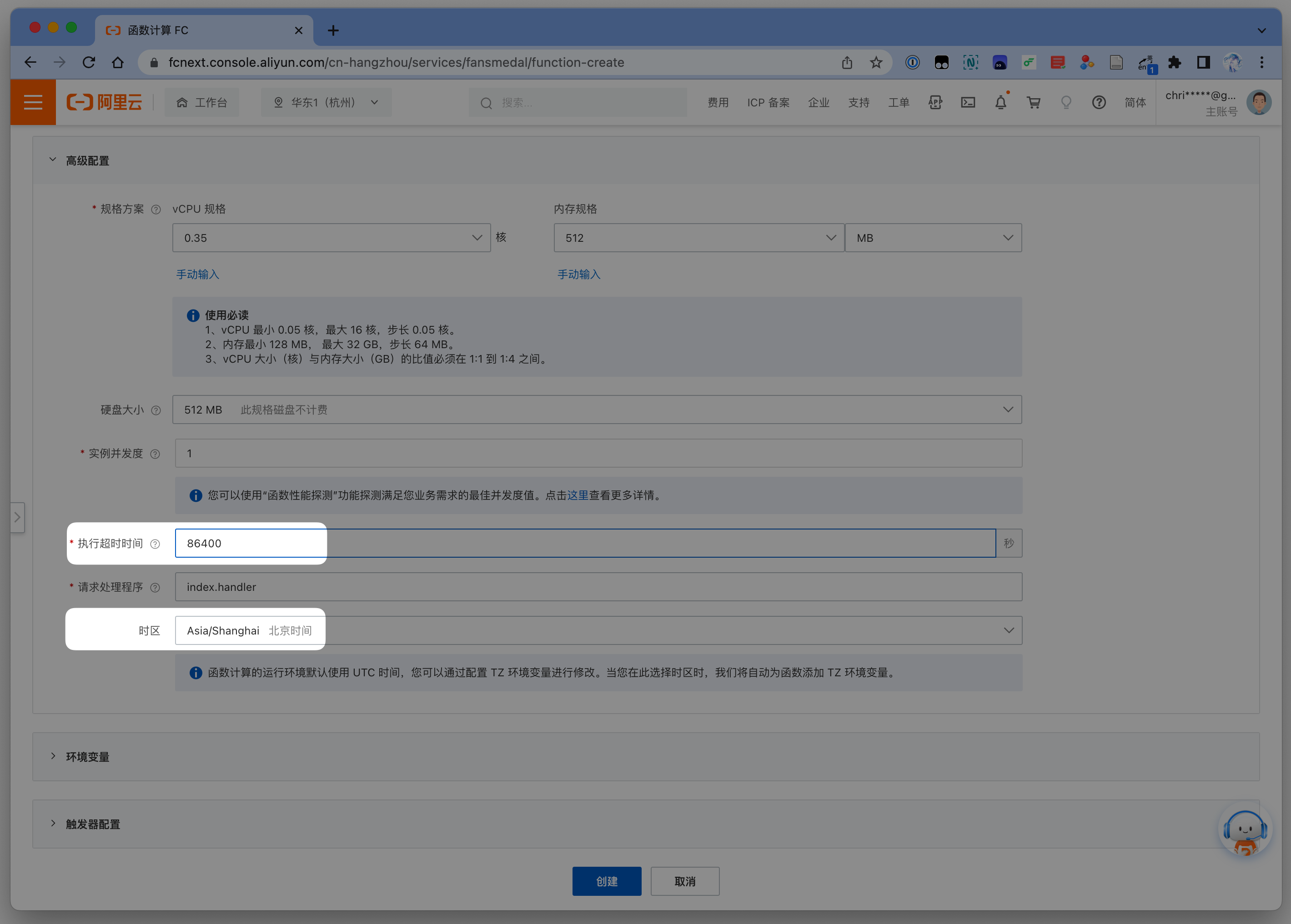Collapse the 高级配置 section
This screenshot has width=1291, height=924.
pos(87,161)
